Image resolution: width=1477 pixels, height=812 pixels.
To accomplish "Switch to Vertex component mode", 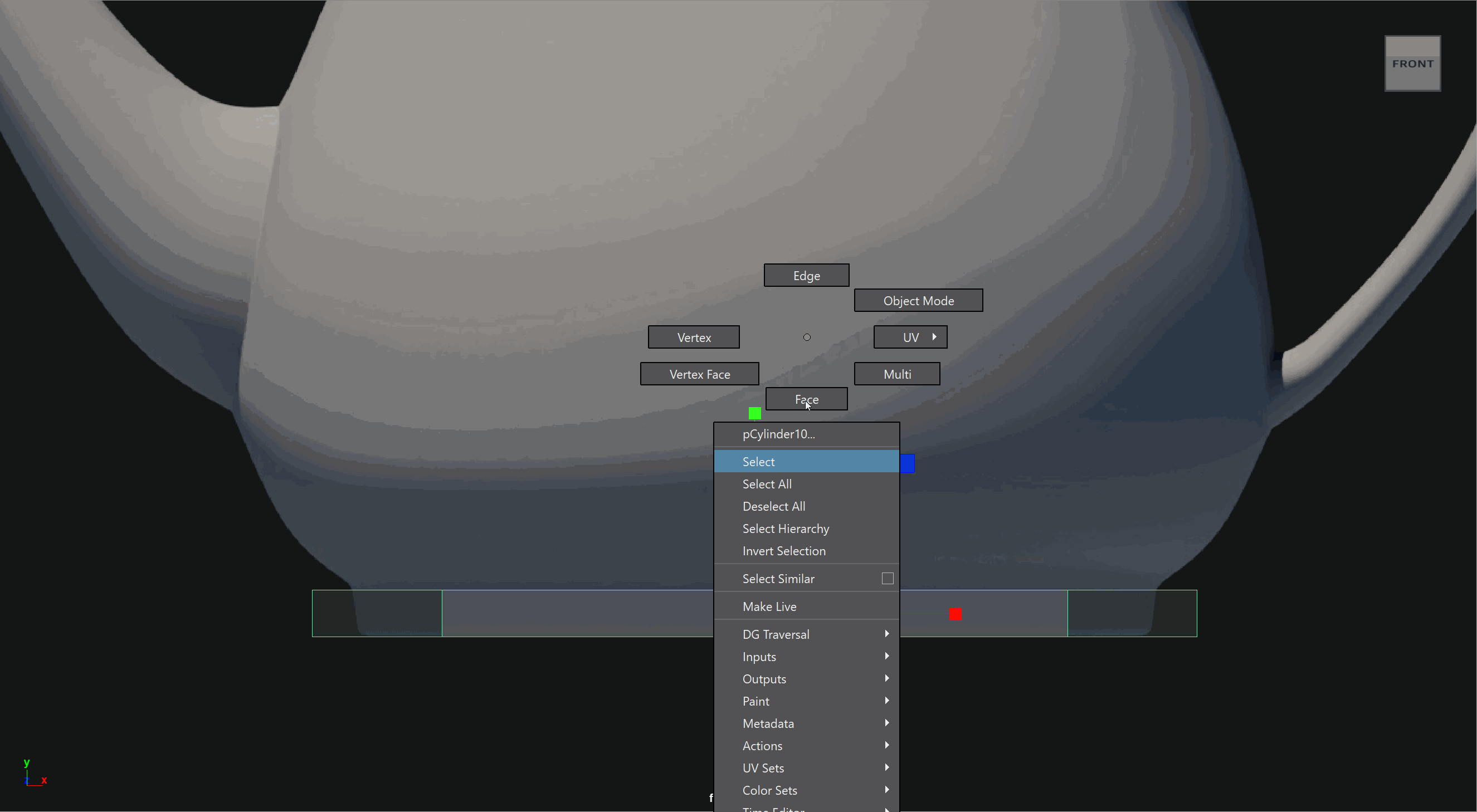I will (x=693, y=337).
